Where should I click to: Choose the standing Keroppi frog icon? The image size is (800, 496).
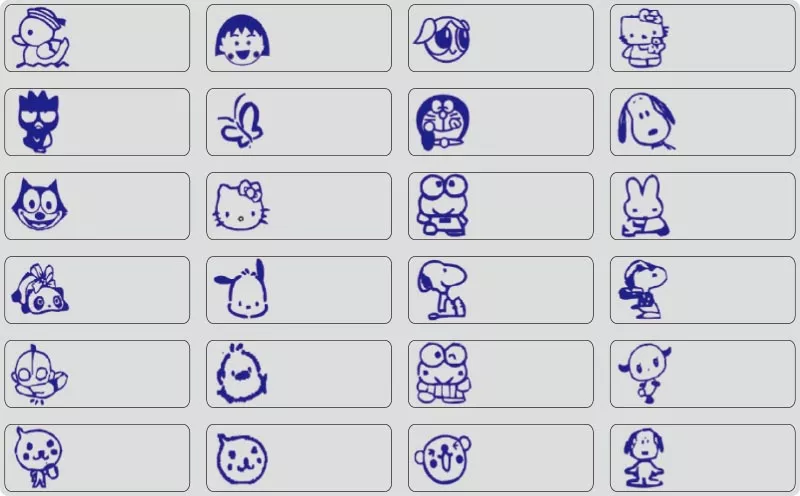click(x=442, y=205)
